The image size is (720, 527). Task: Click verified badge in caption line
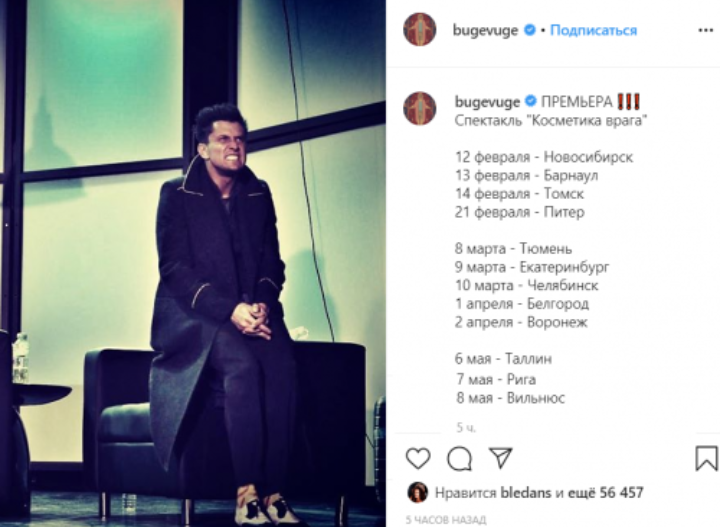[531, 101]
